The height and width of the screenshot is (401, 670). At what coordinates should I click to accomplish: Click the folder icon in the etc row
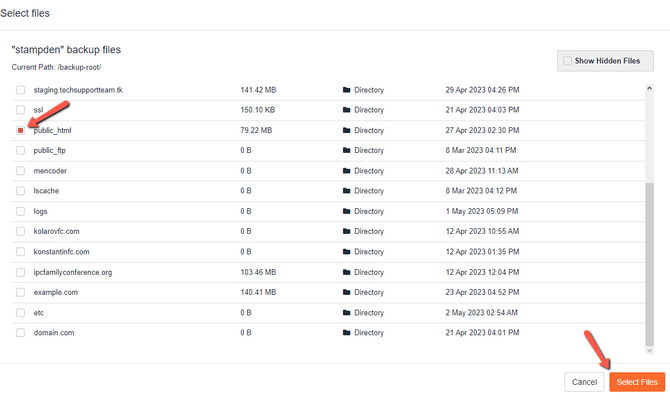coord(346,313)
